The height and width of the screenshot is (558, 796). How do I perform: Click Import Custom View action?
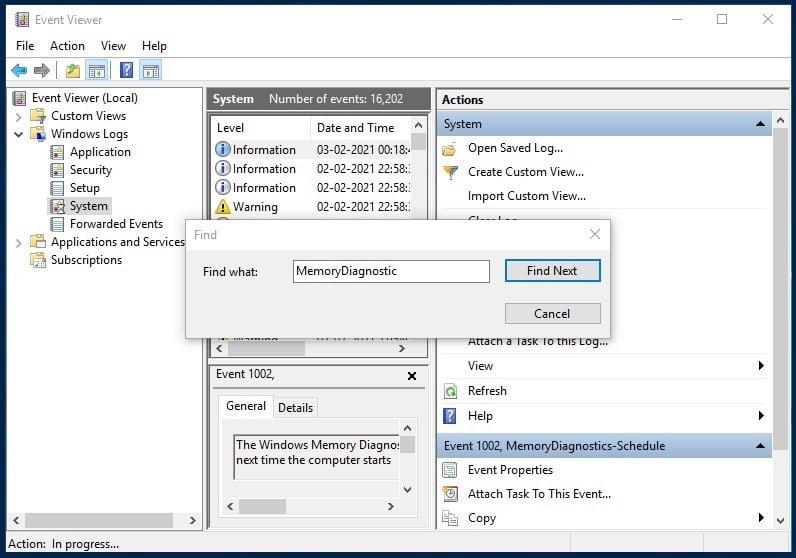[x=526, y=196]
